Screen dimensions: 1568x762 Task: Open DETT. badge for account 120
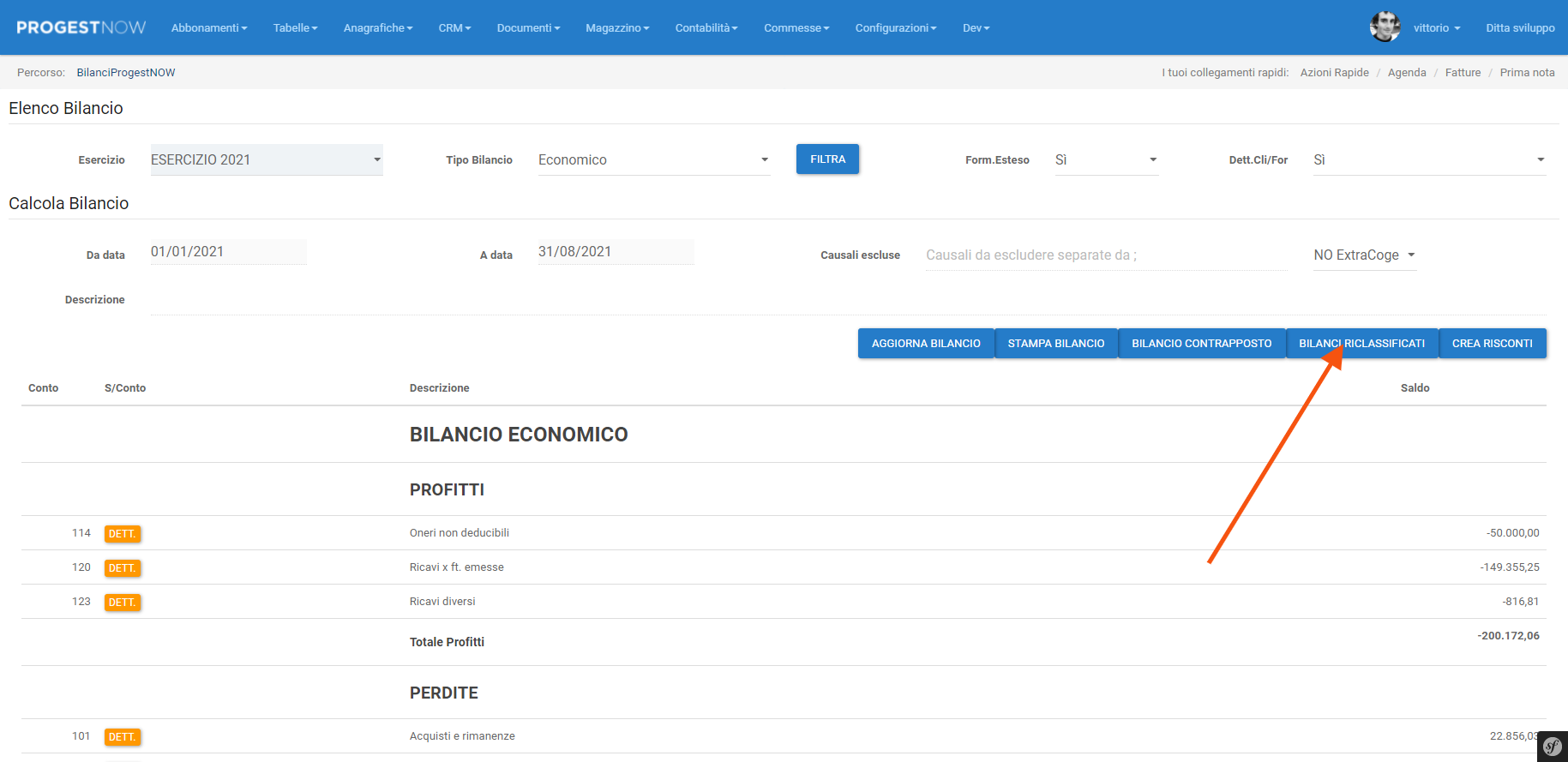(122, 568)
